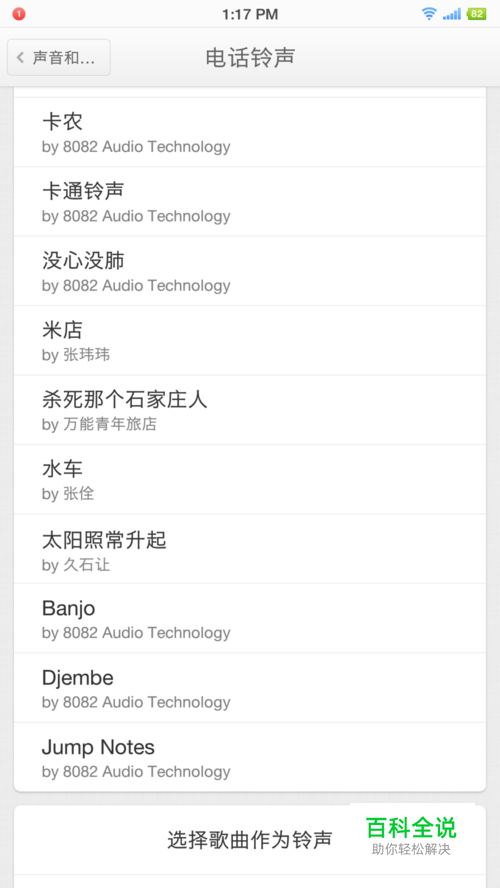Tap the cellular signal bars icon

coord(452,14)
